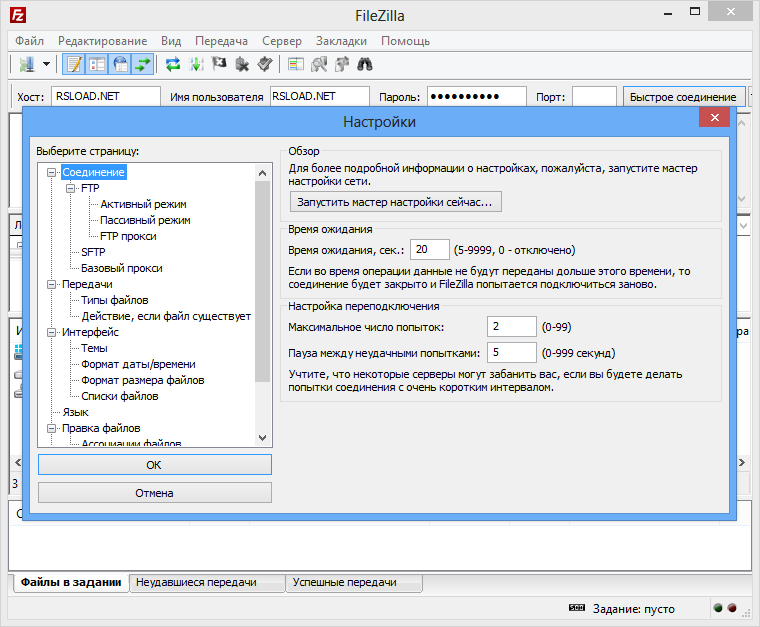Select Списки файлов settings page
The image size is (760, 627).
click(x=120, y=396)
